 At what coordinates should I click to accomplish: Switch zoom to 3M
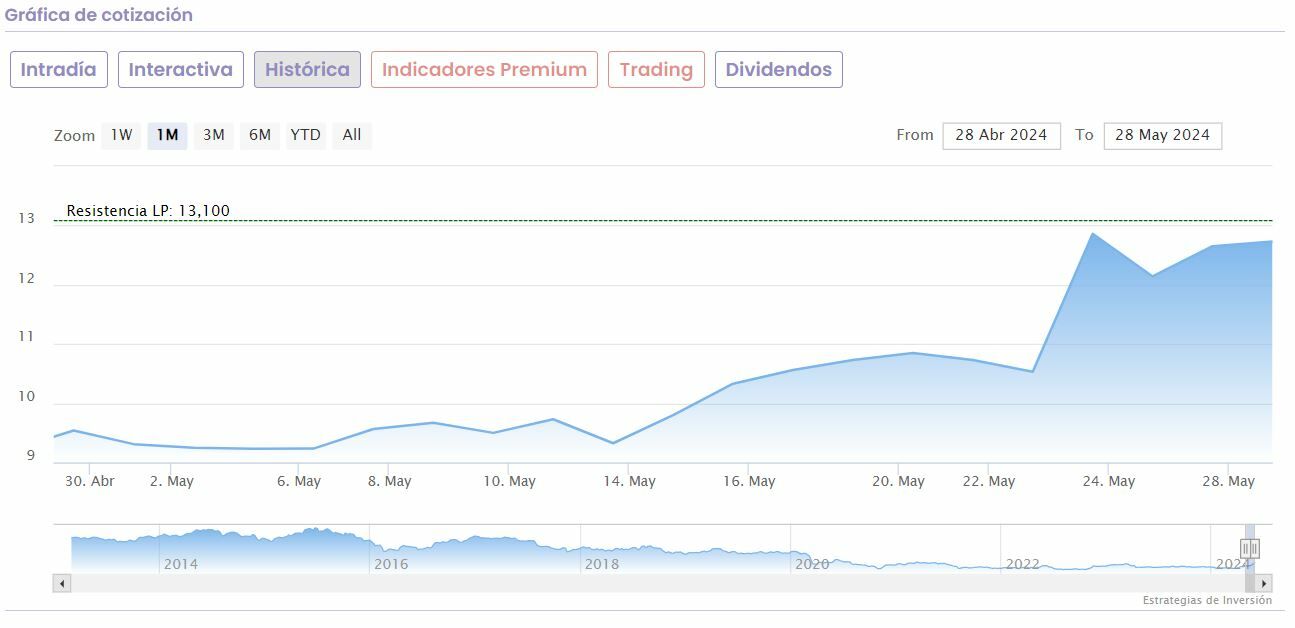coord(214,135)
